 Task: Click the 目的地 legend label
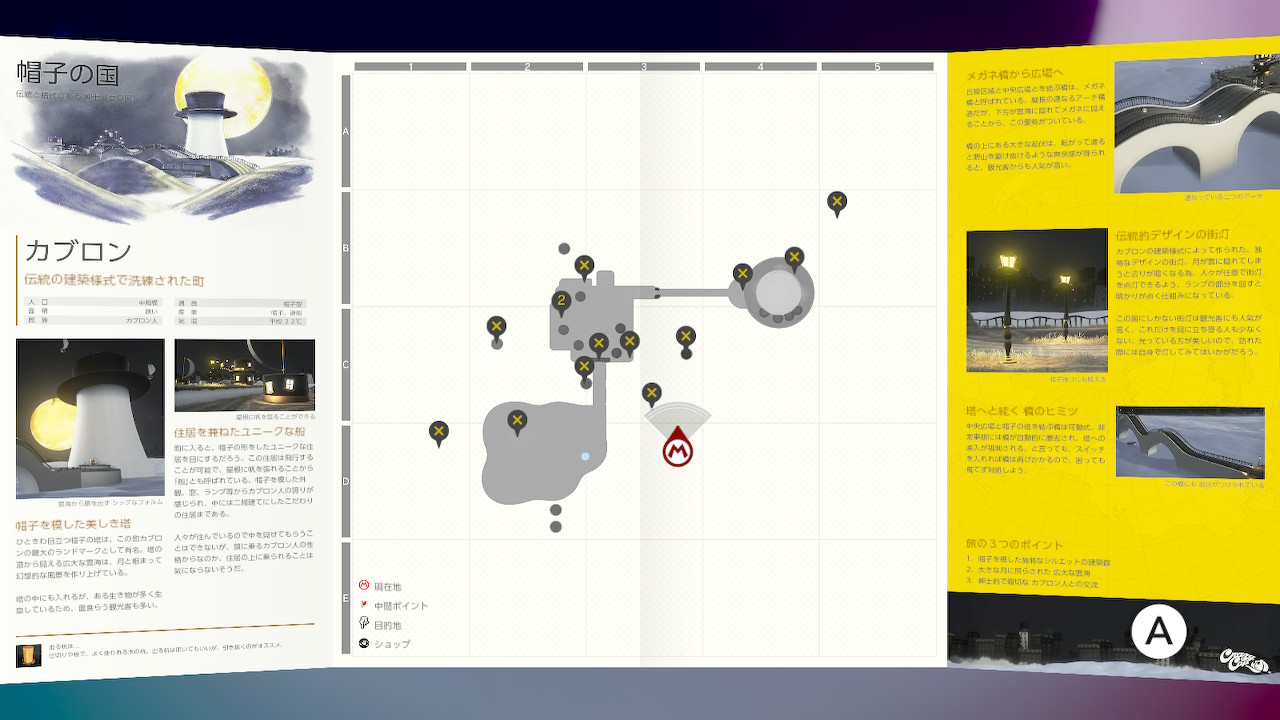[x=387, y=624]
